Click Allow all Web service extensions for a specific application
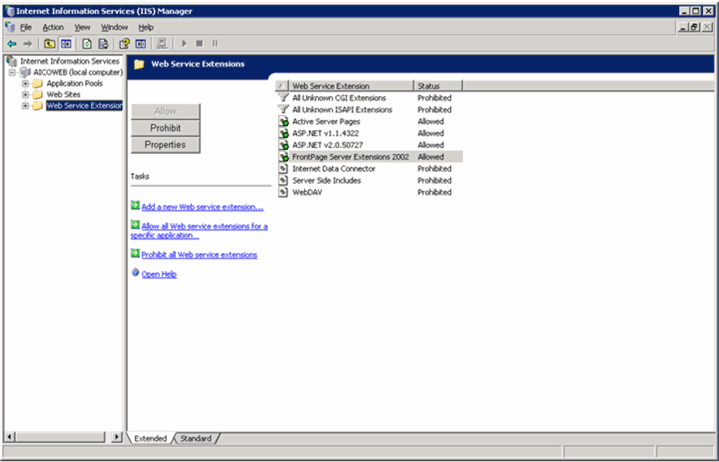 (199, 231)
